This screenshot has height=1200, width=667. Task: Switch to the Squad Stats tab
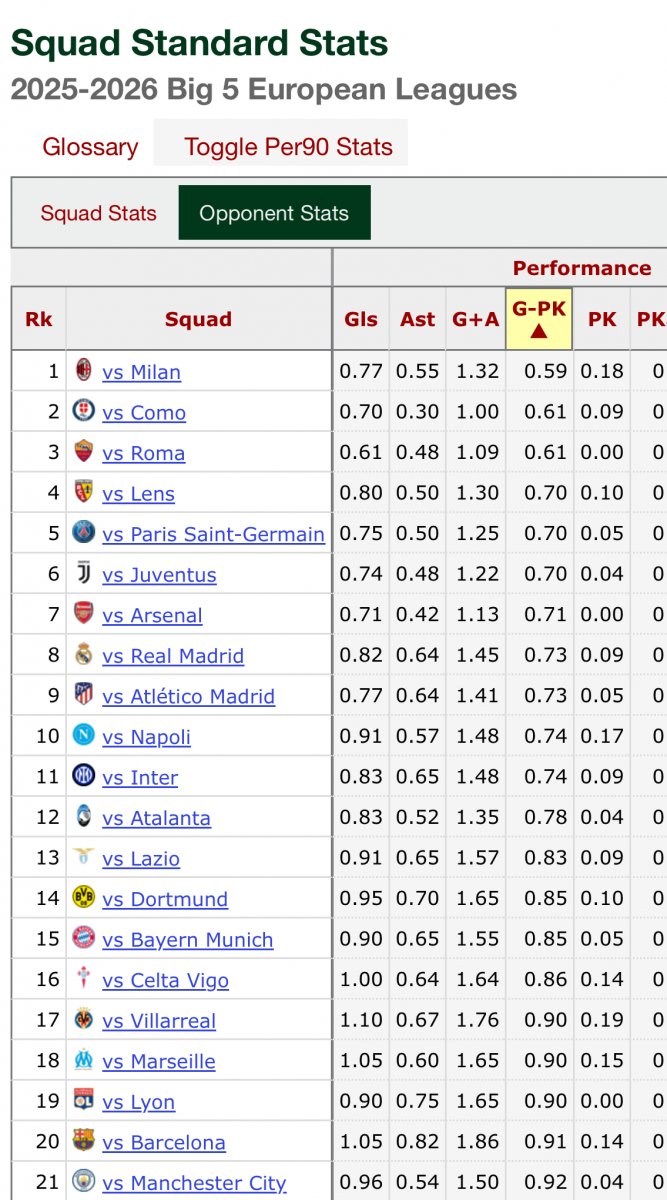[x=98, y=213]
